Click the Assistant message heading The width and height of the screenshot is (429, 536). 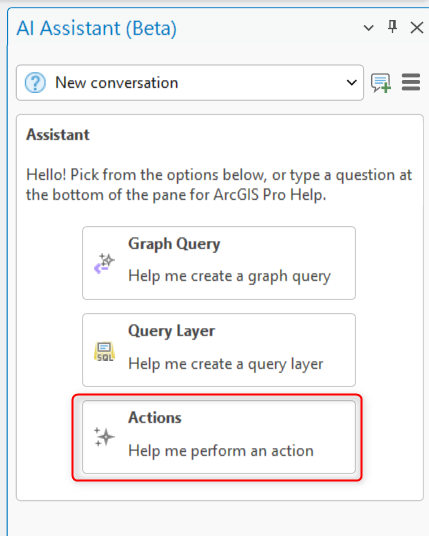58,135
